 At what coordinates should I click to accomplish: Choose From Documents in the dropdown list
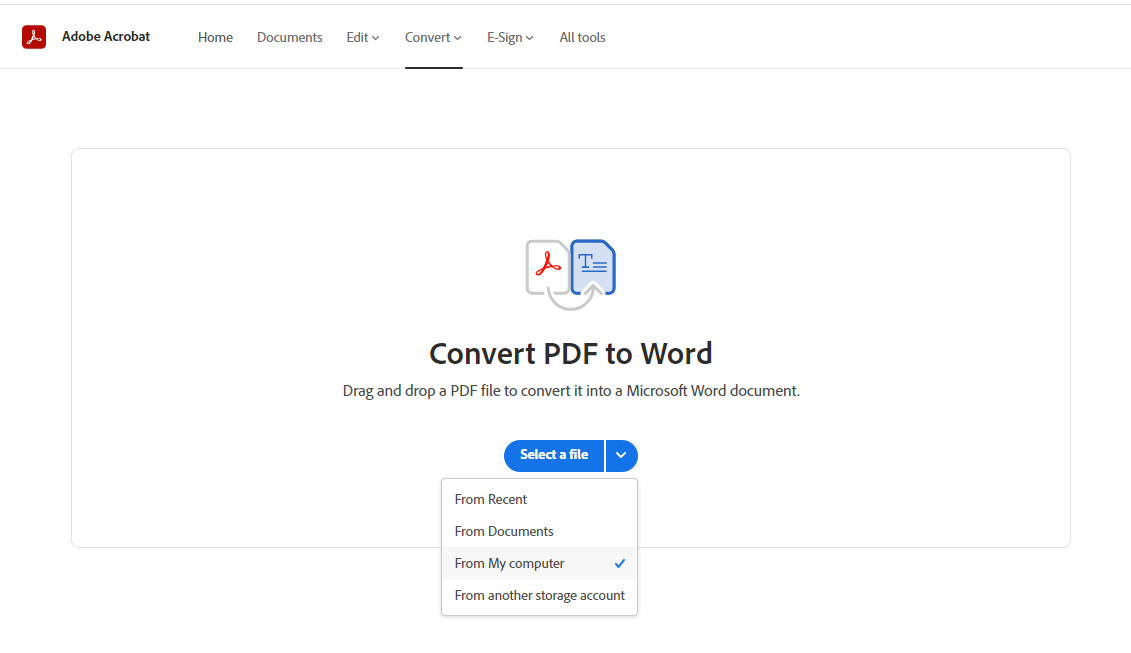coord(540,532)
